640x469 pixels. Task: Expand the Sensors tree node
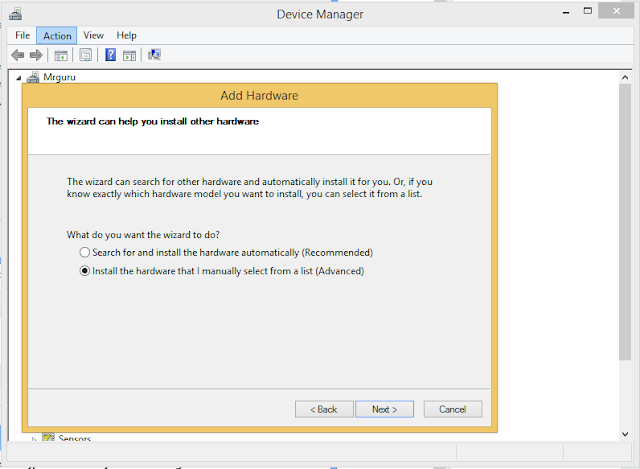tap(34, 439)
